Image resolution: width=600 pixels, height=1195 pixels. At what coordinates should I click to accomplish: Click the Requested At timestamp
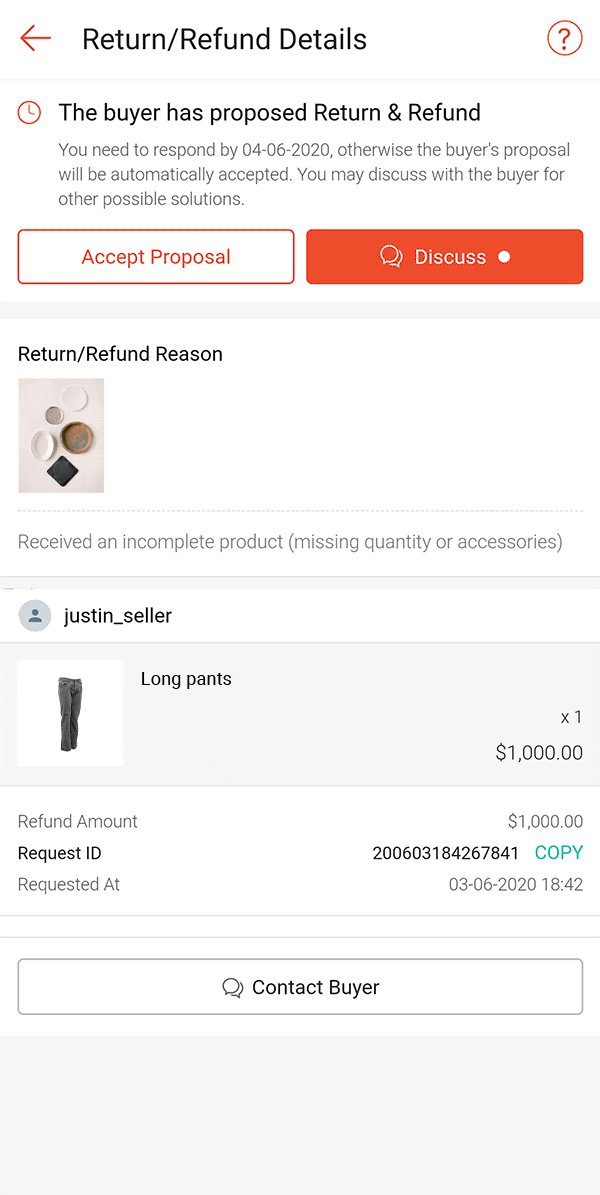pyautogui.click(x=515, y=885)
